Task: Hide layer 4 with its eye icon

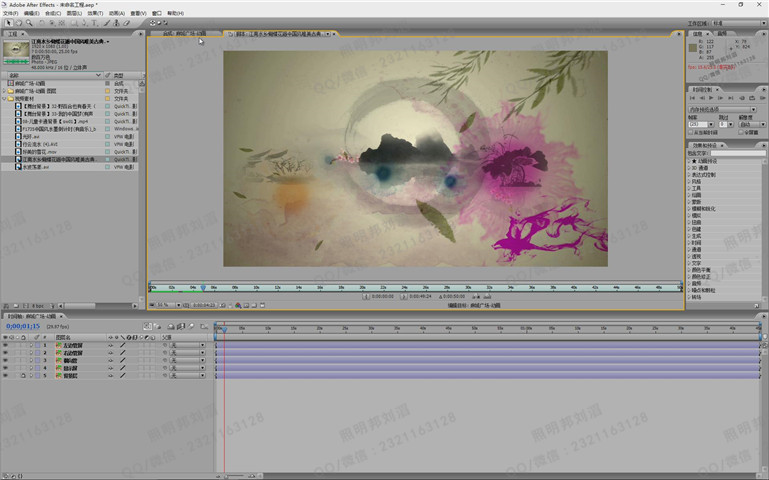Action: coord(5,368)
